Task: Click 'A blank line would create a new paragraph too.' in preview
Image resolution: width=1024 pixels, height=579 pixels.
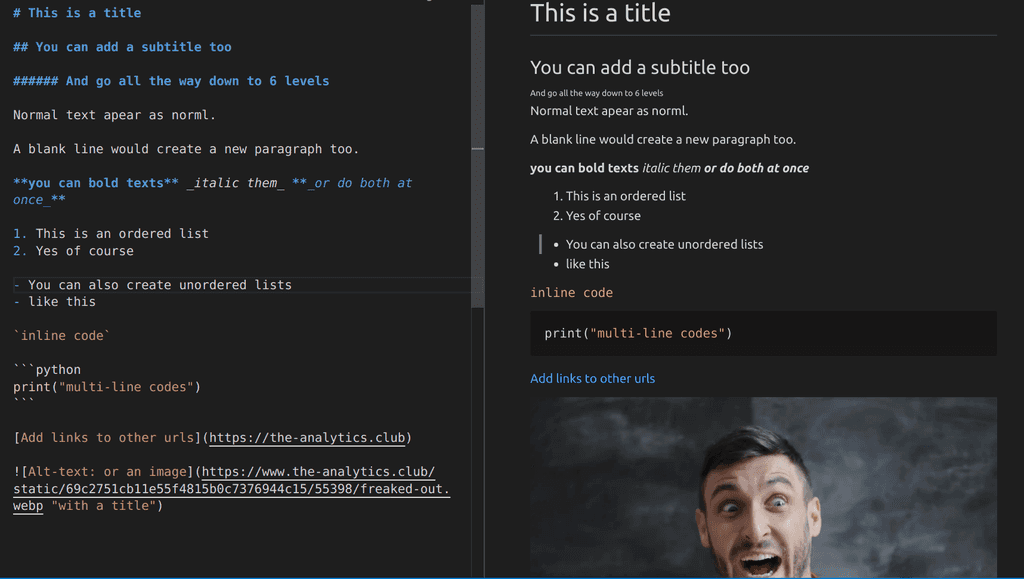Action: coord(663,139)
